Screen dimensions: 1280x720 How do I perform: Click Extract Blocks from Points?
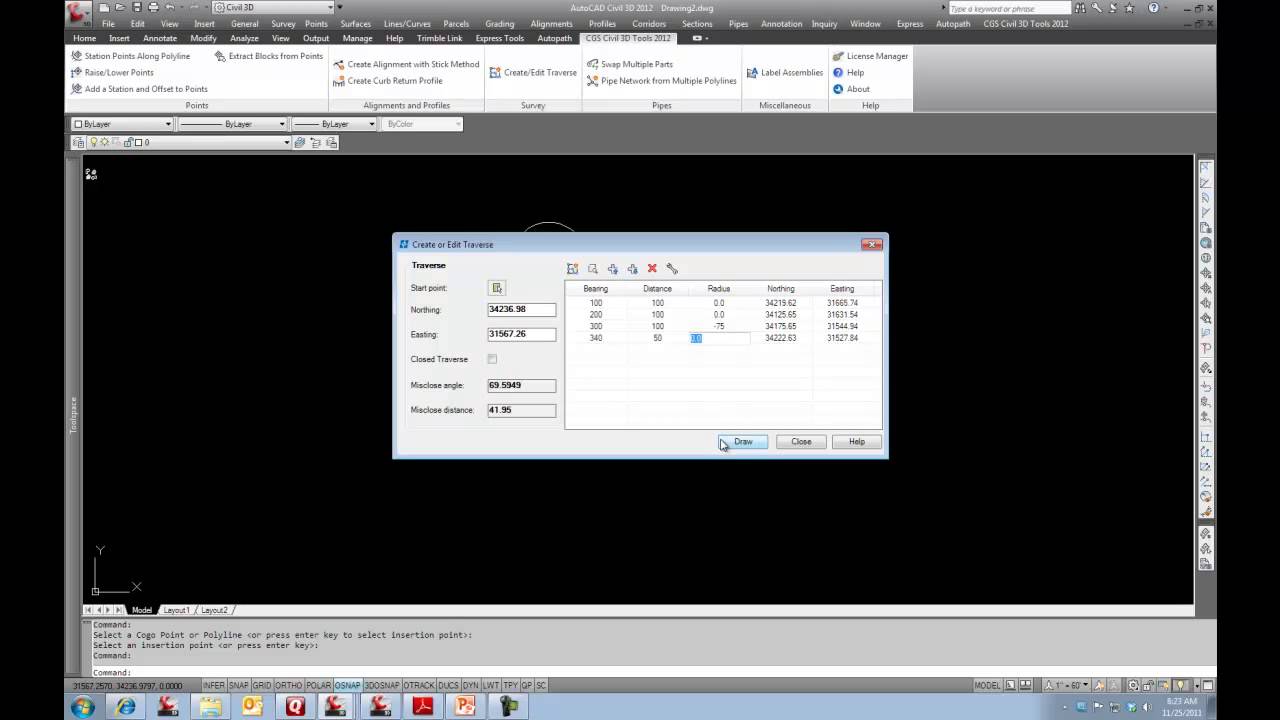pyautogui.click(x=269, y=56)
